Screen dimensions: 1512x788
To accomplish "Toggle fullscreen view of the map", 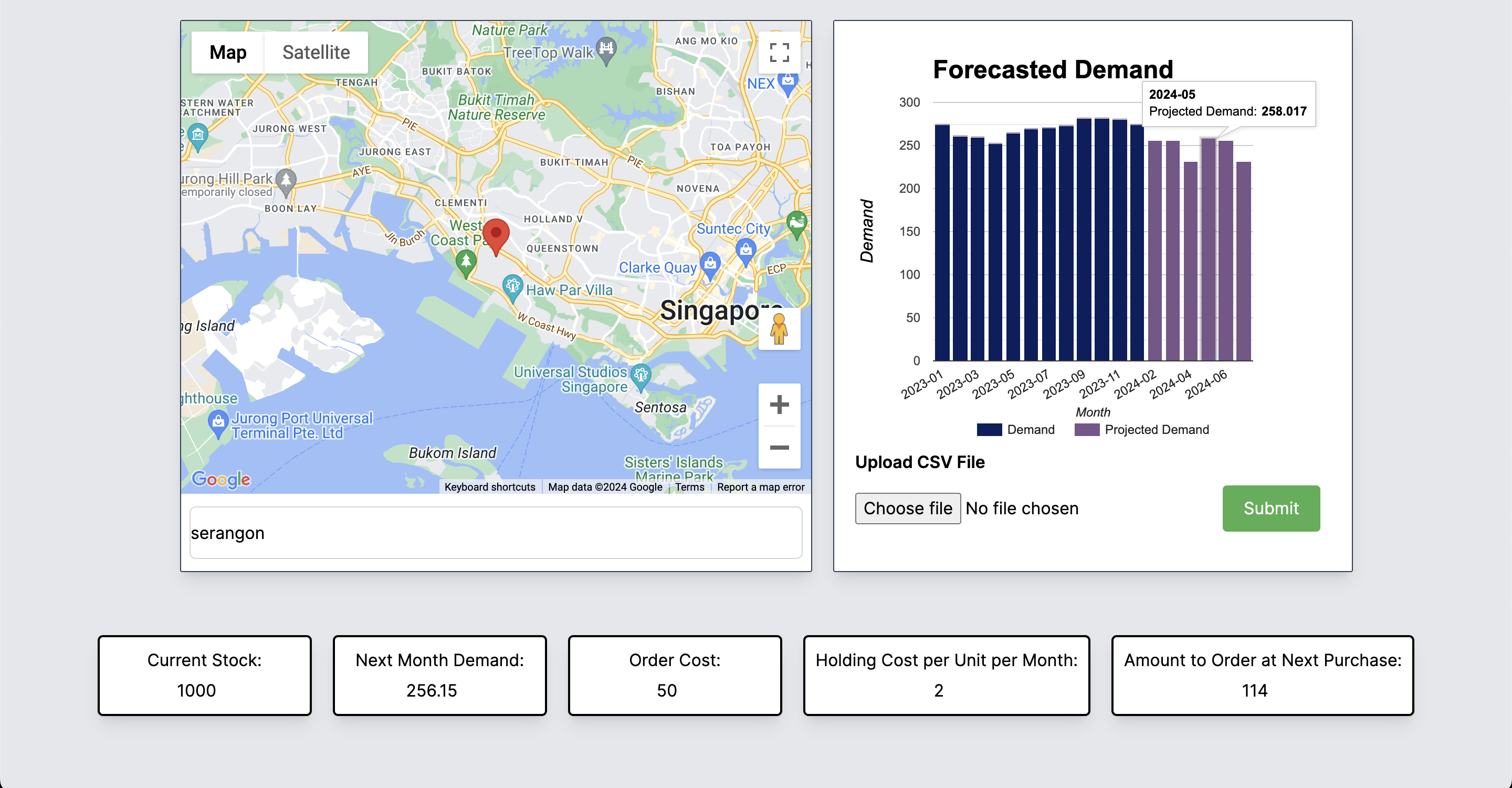I will [779, 52].
